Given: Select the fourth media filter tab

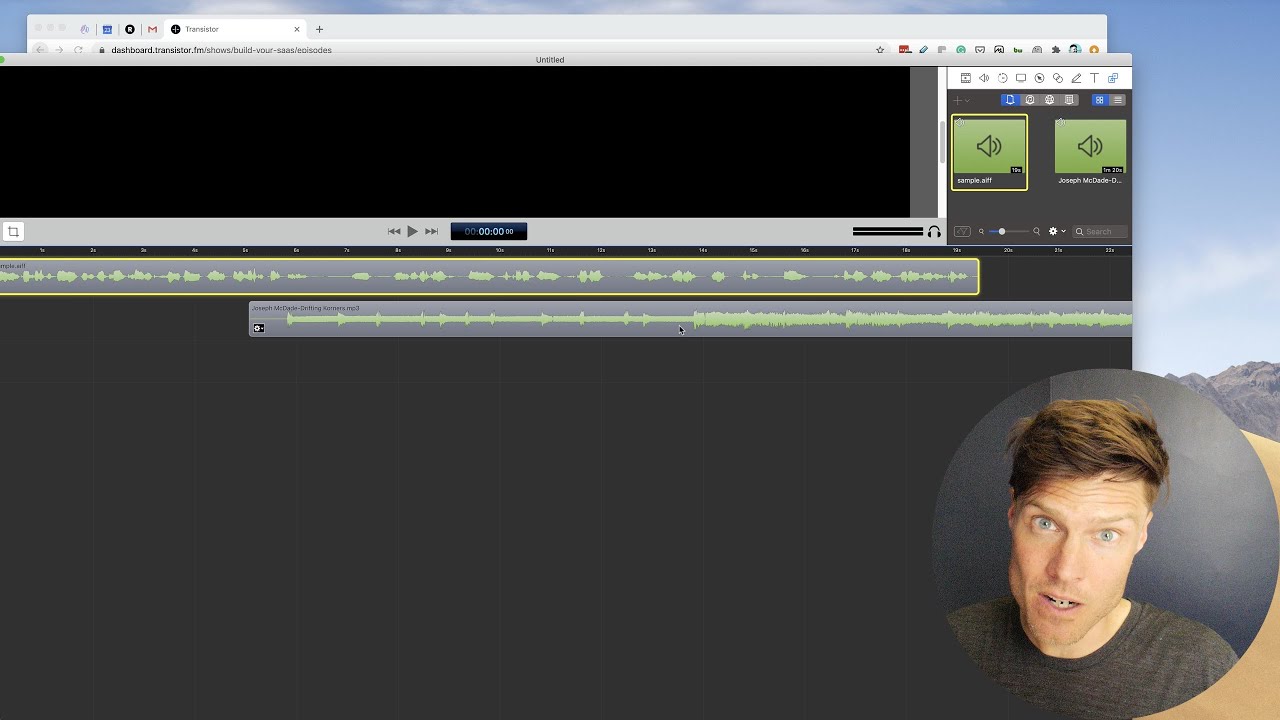Looking at the screenshot, I should tap(1069, 100).
